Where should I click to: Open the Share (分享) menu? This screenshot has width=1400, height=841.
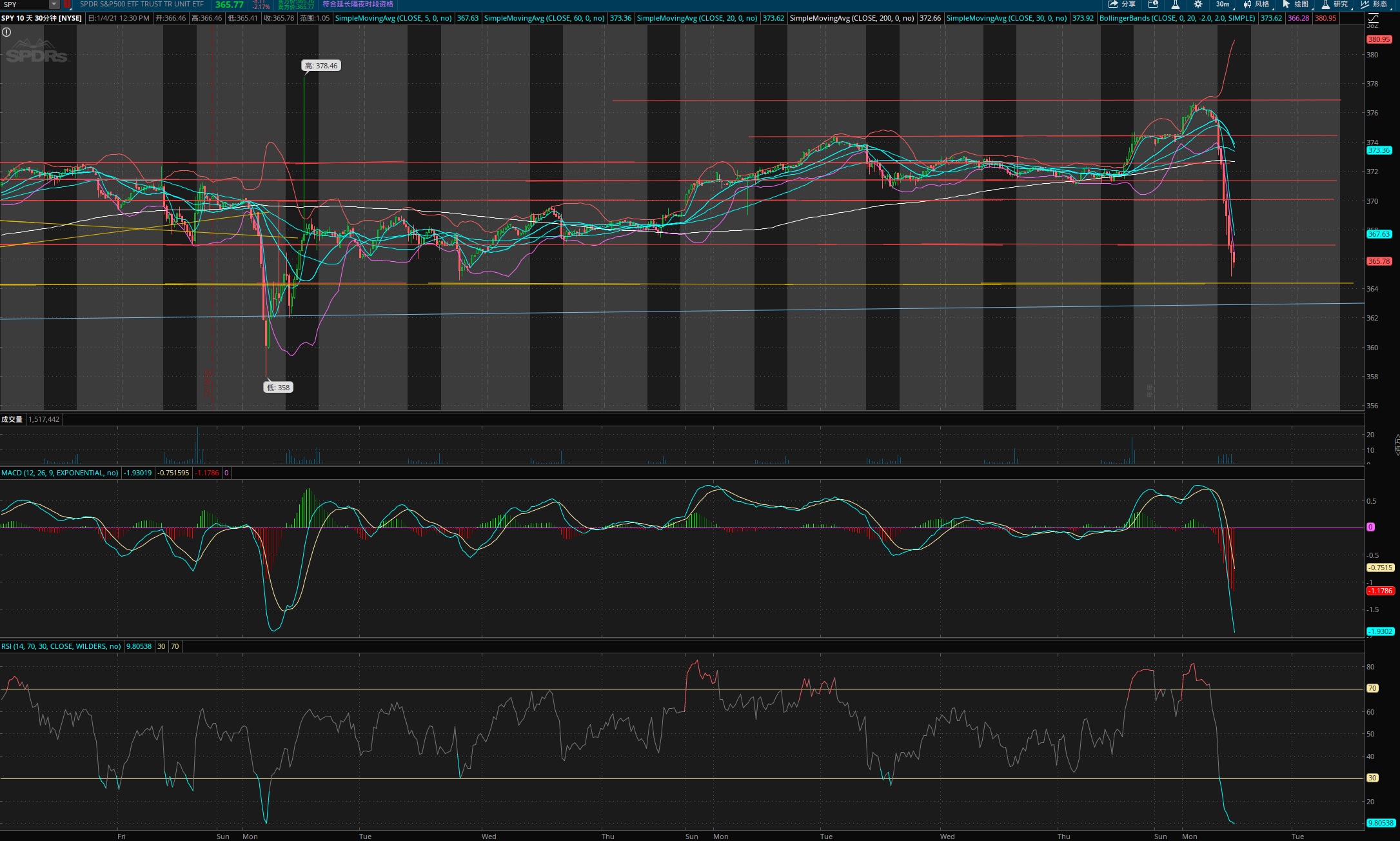(x=1122, y=5)
